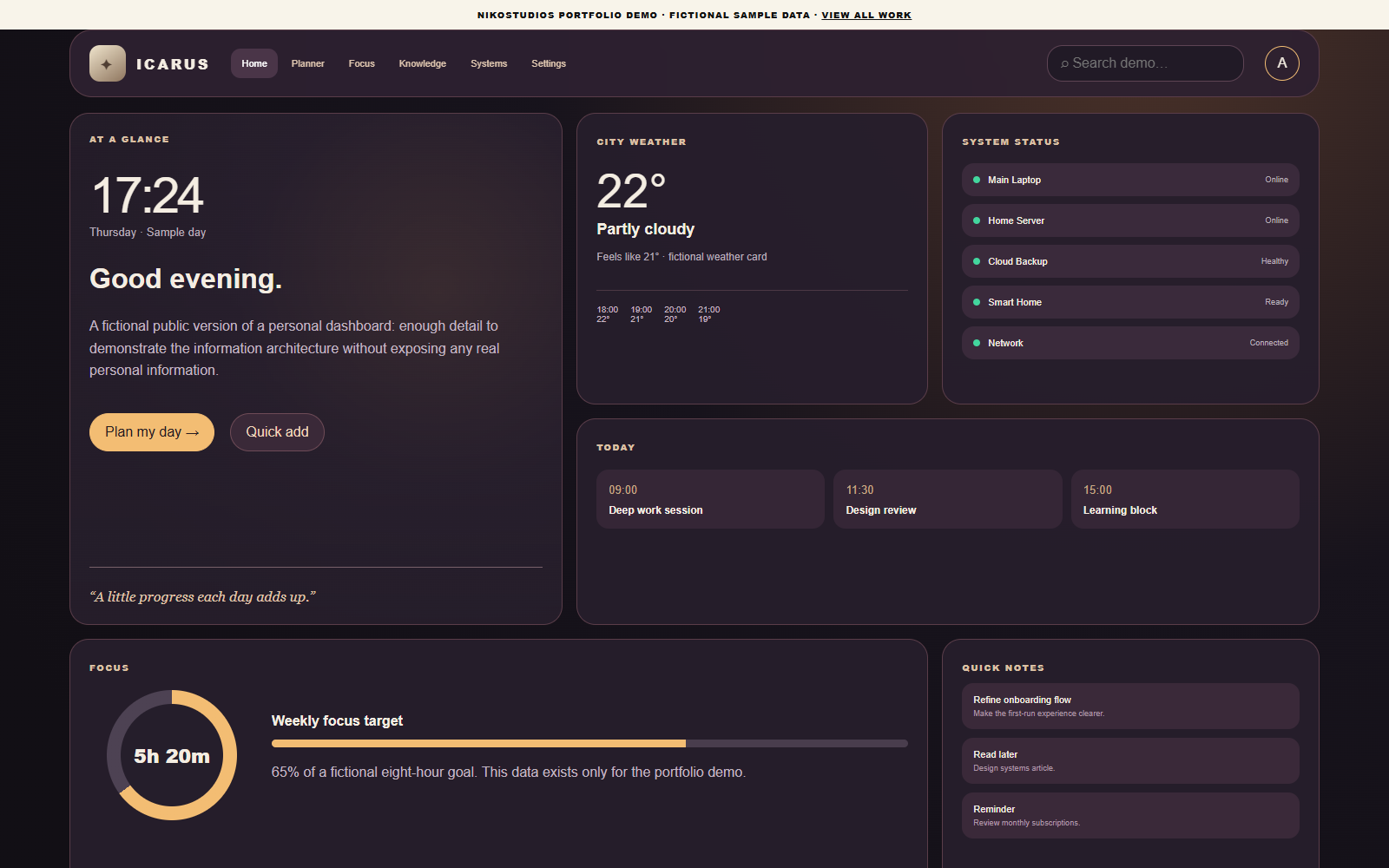The width and height of the screenshot is (1389, 868).
Task: Click the Connected status label
Action: (1268, 343)
